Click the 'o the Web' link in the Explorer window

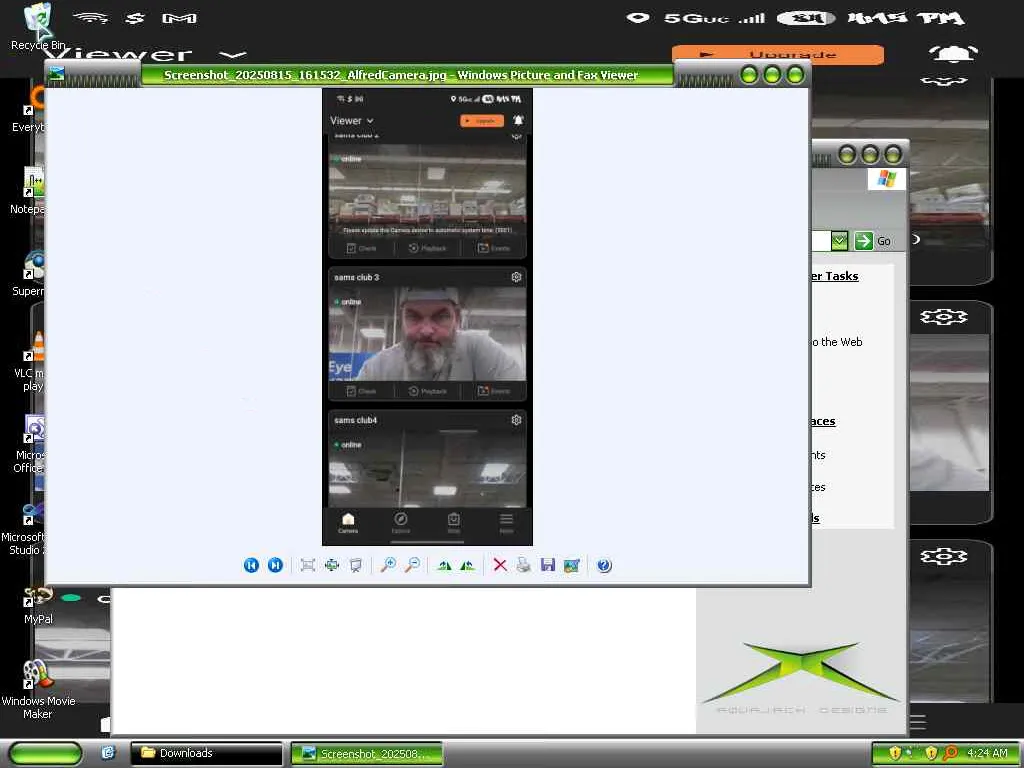(836, 342)
